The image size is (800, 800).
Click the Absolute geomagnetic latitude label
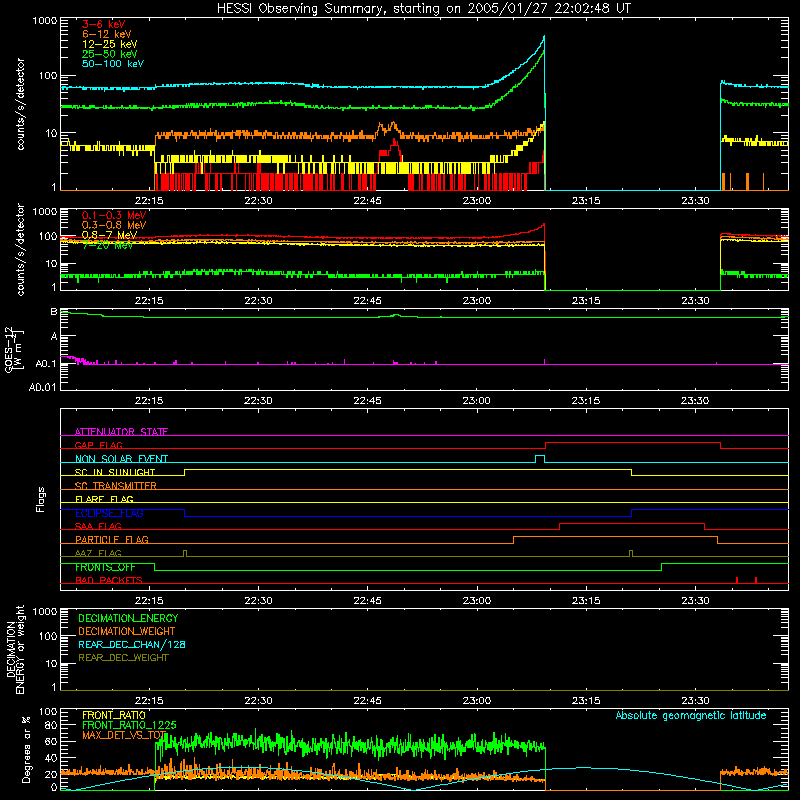click(691, 715)
